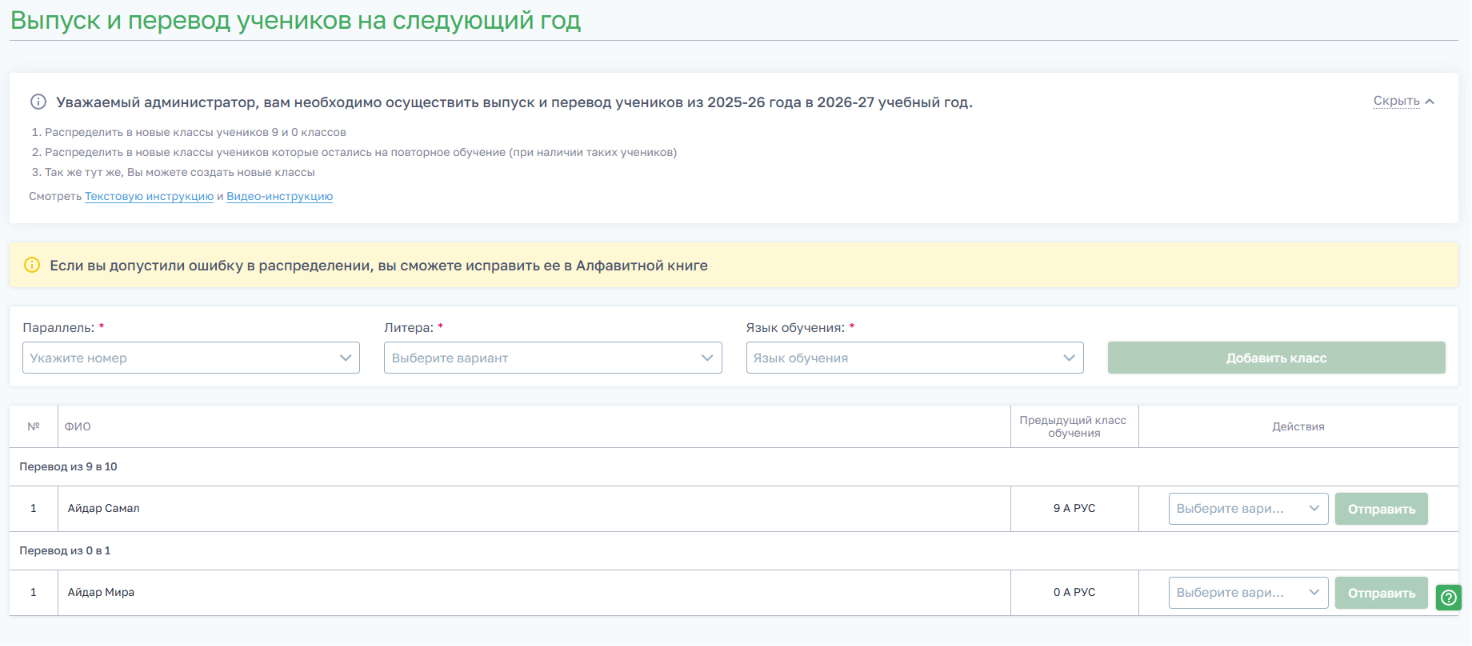
Task: Click the Литера field label
Action: [x=413, y=328]
